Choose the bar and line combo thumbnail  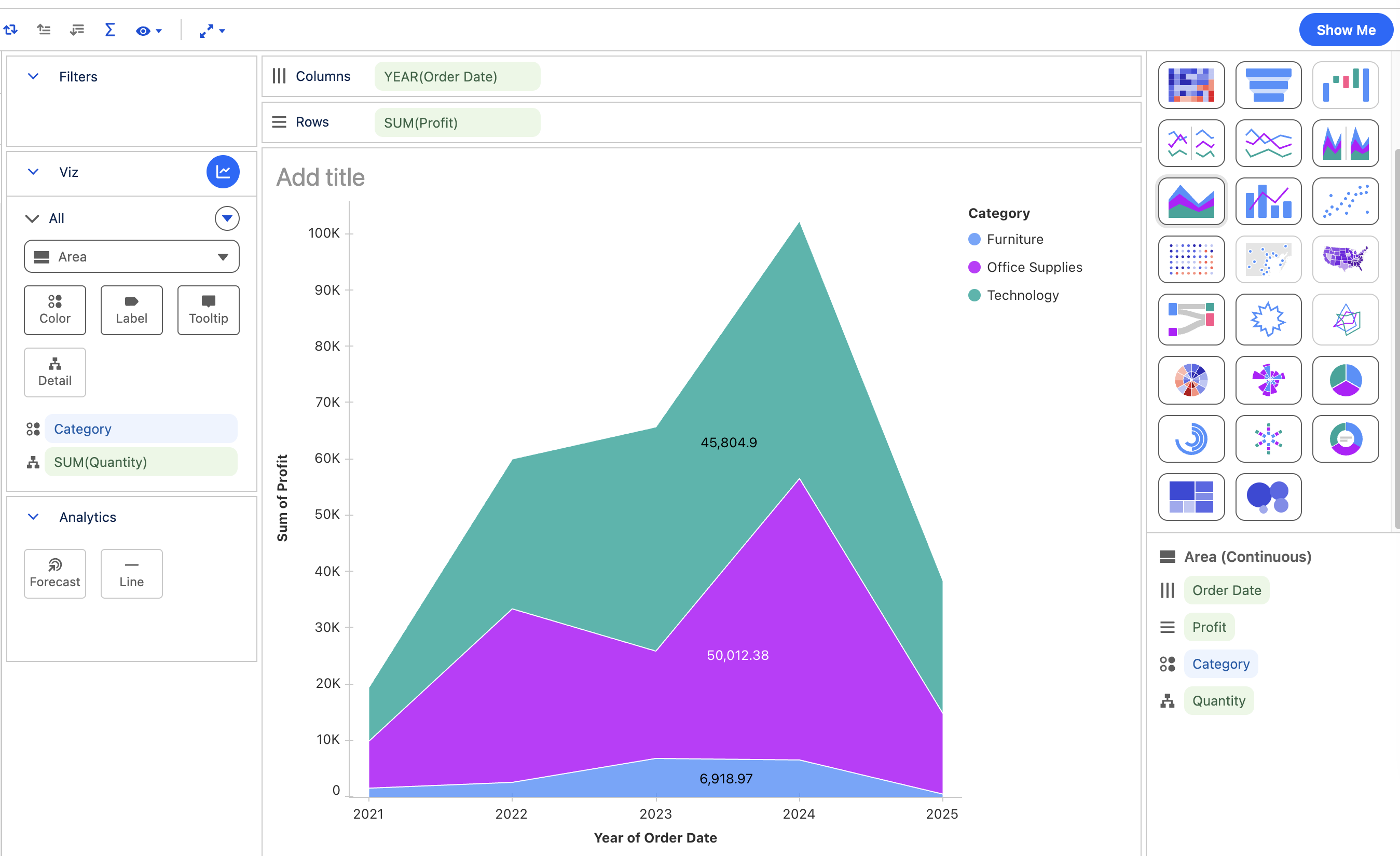click(x=1268, y=202)
